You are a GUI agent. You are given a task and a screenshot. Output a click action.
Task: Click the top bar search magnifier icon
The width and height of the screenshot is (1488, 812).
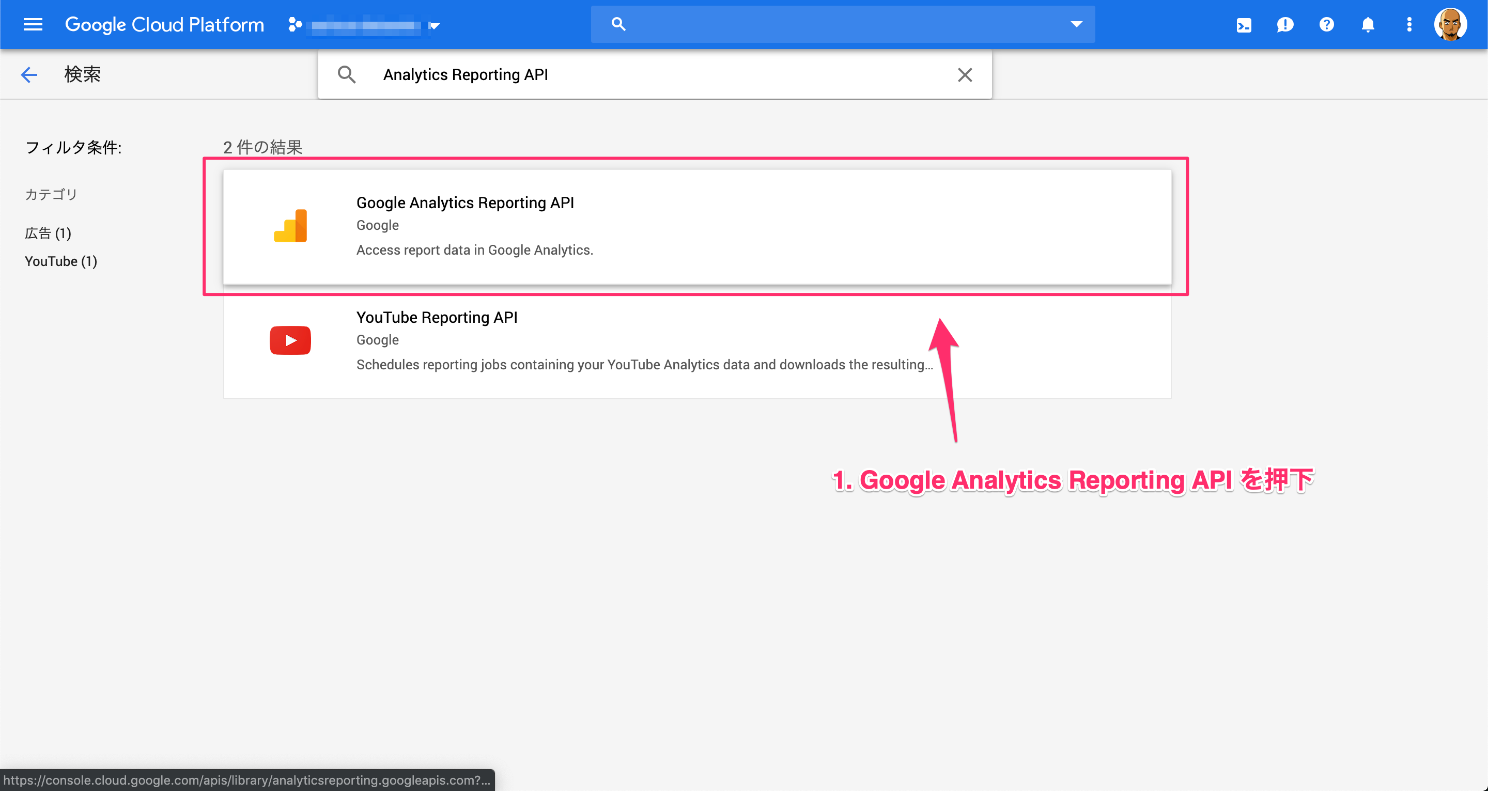618,24
